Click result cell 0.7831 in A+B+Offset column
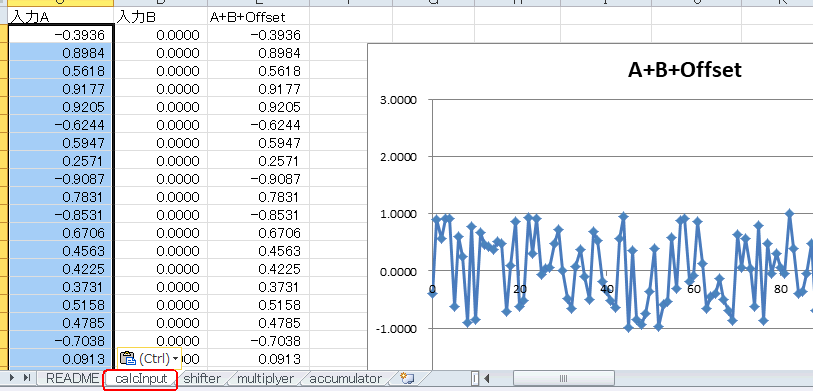Image resolution: width=813 pixels, height=391 pixels. click(x=258, y=197)
